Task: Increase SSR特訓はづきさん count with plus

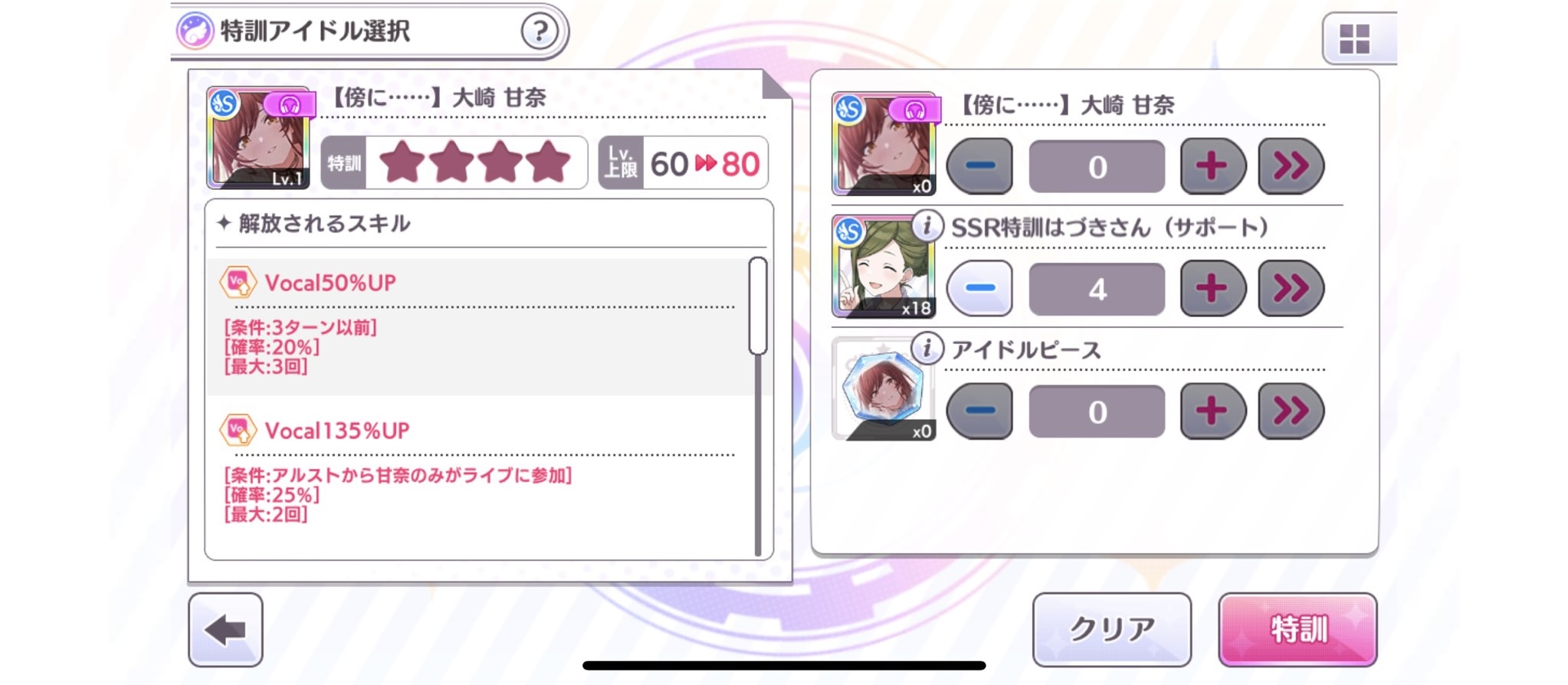Action: pyautogui.click(x=1212, y=288)
